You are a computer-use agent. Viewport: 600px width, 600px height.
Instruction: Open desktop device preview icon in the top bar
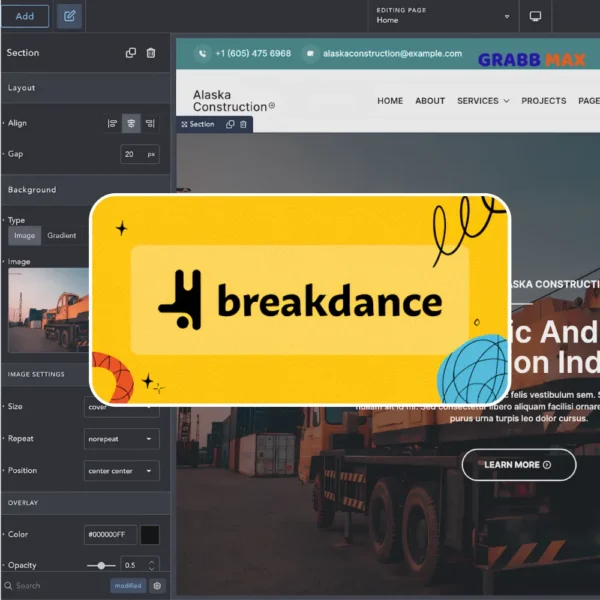(x=536, y=16)
